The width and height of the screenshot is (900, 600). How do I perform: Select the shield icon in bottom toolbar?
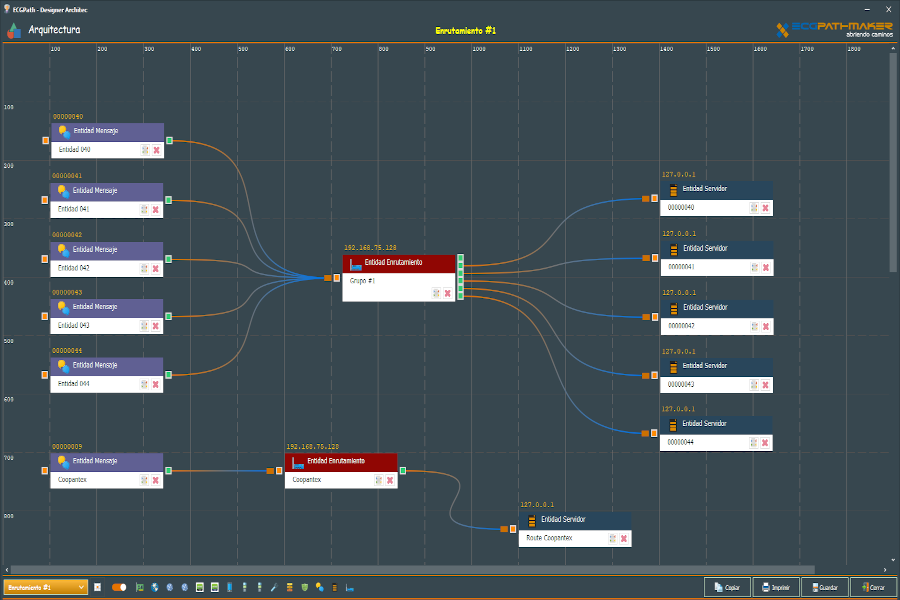(x=304, y=587)
